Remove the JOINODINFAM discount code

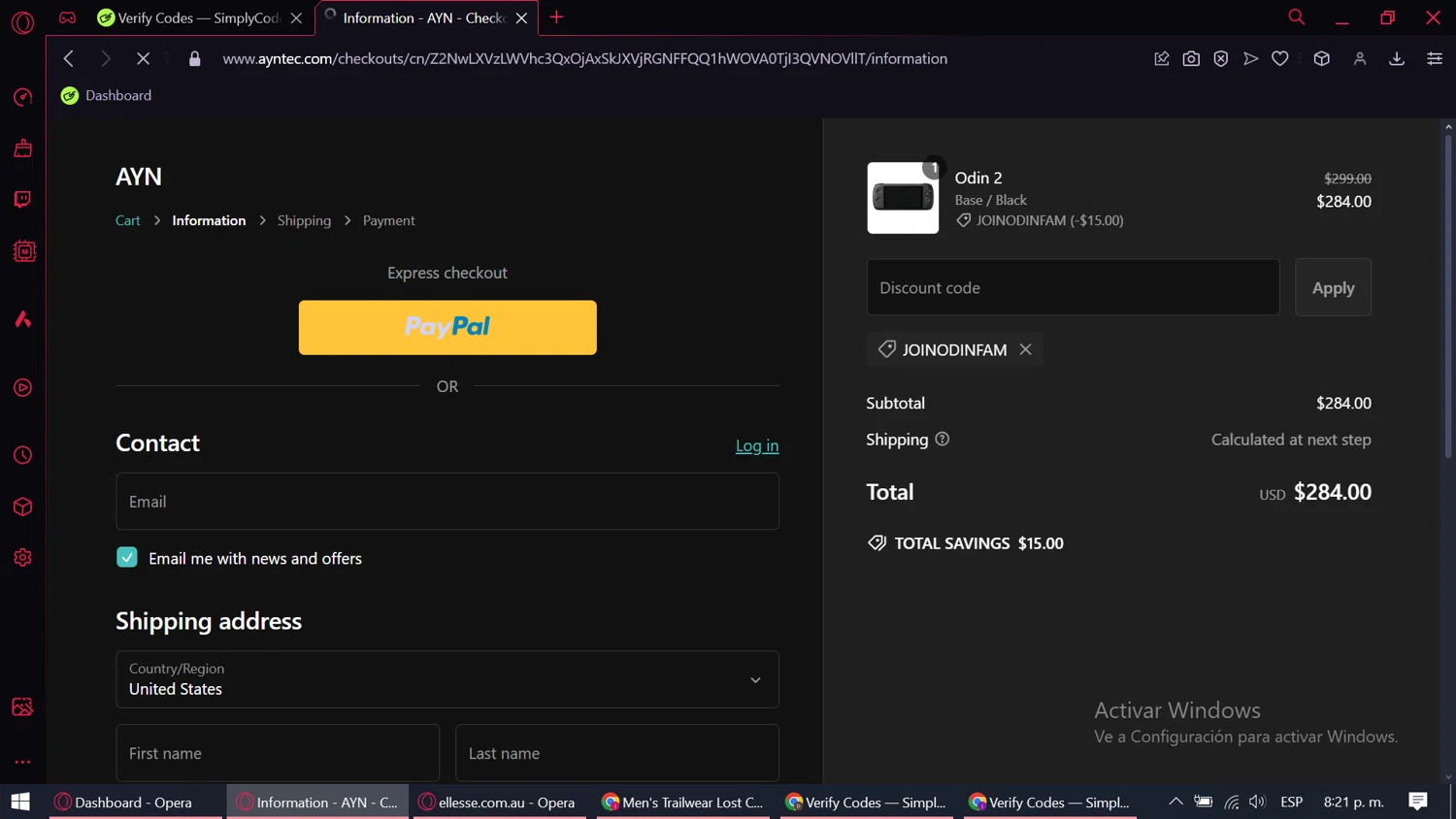click(1025, 349)
